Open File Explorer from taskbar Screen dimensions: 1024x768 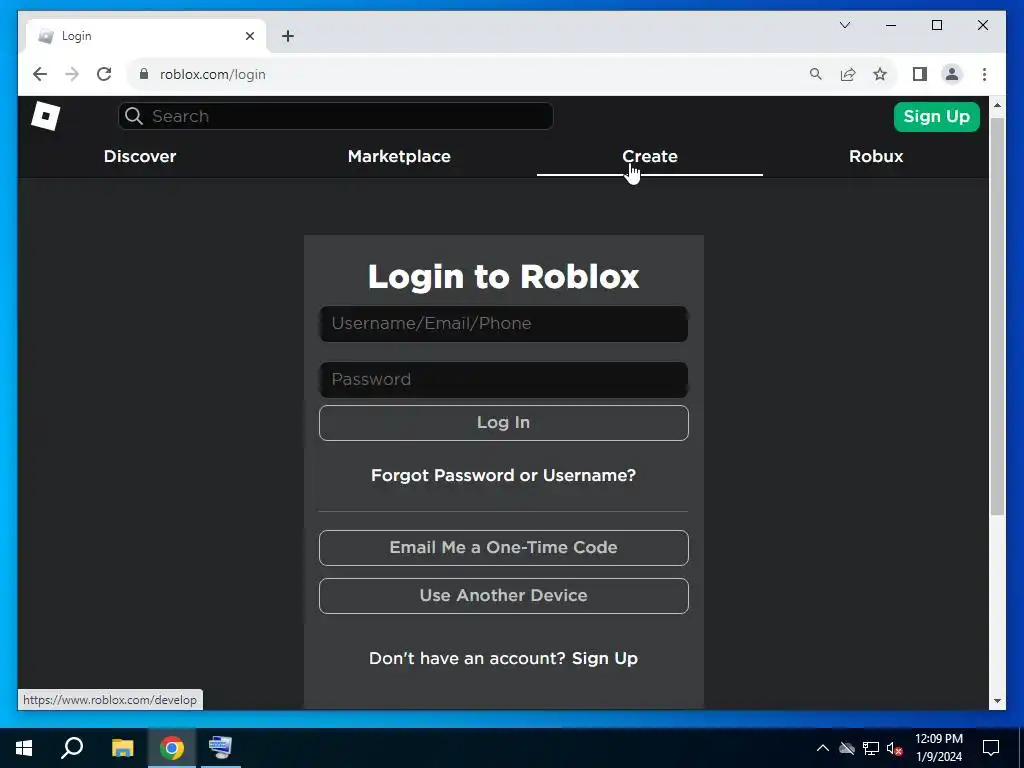(x=122, y=748)
